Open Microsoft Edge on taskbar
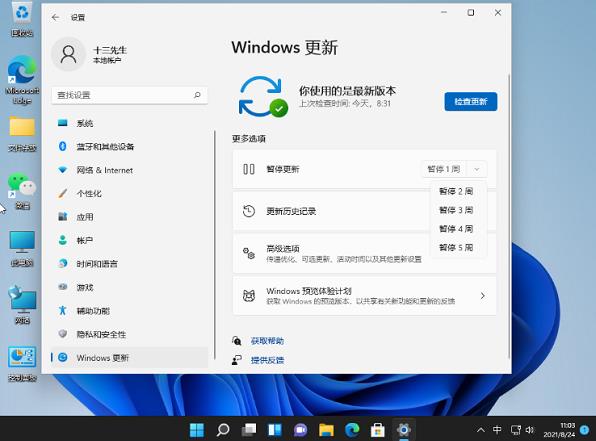Viewport: 596px width, 441px height. tap(352, 430)
